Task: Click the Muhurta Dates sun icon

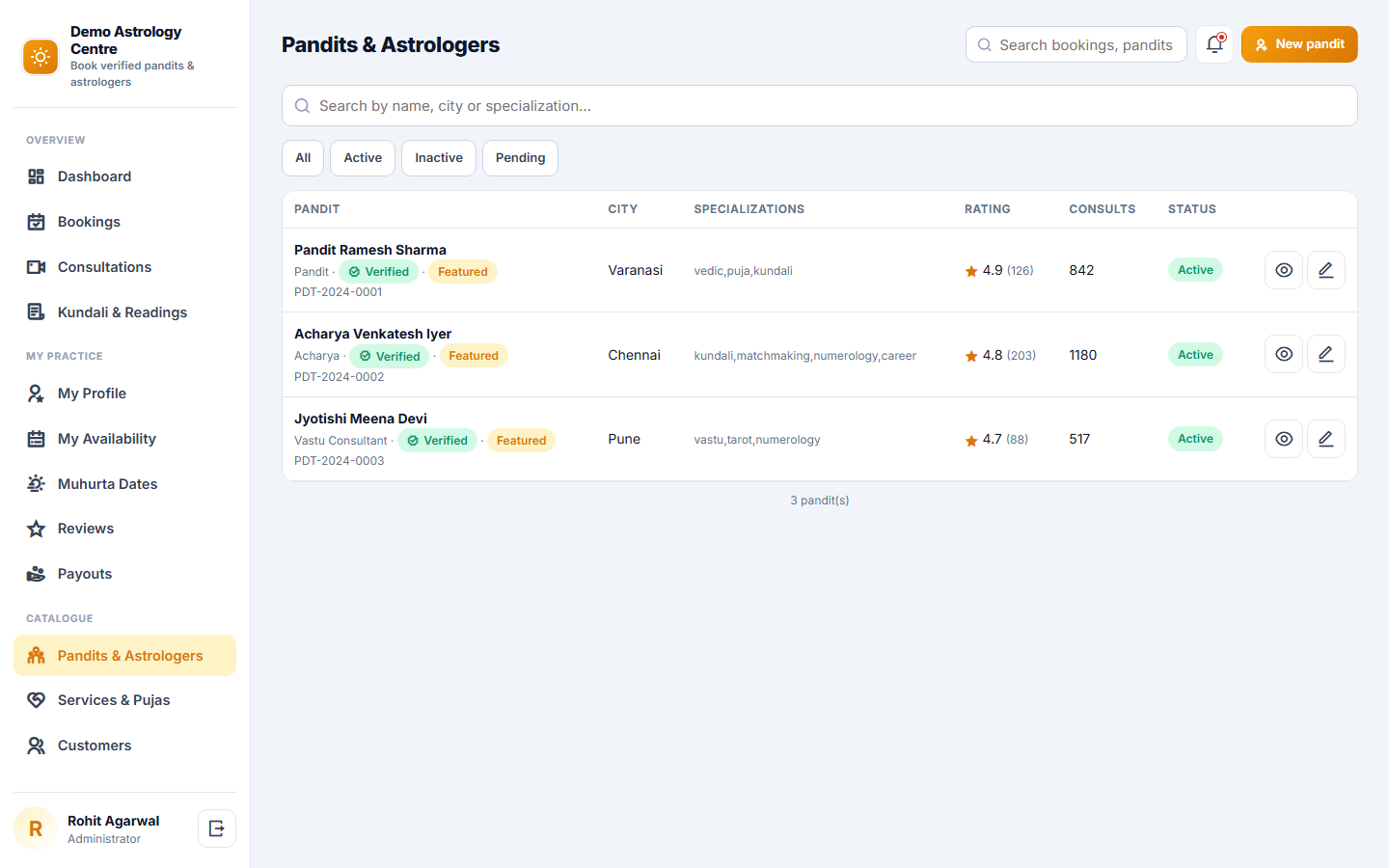Action: 37,484
